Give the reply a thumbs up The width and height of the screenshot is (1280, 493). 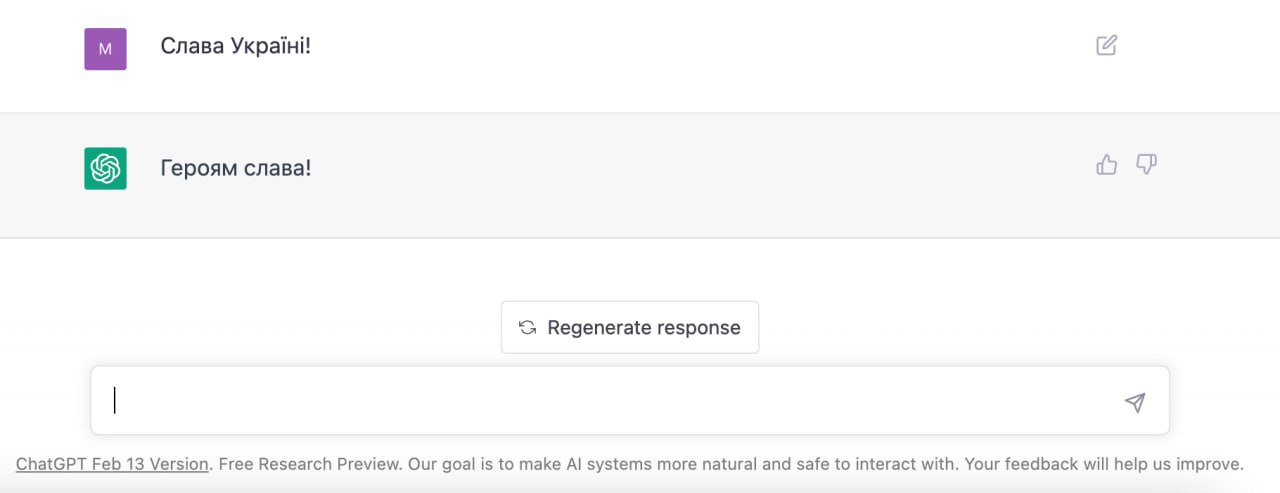[1106, 165]
